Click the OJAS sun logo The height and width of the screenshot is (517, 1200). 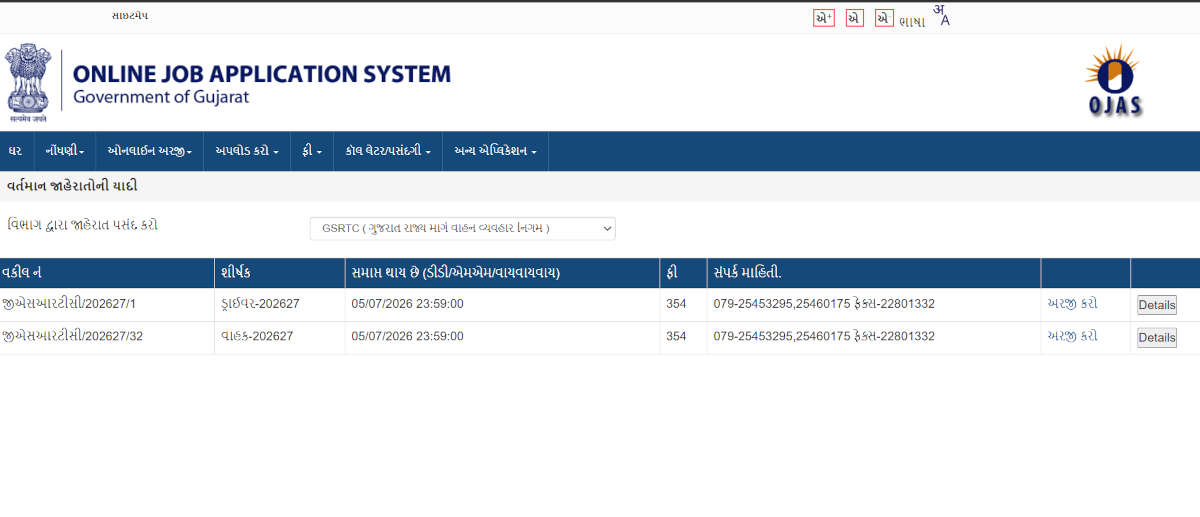click(x=1113, y=80)
